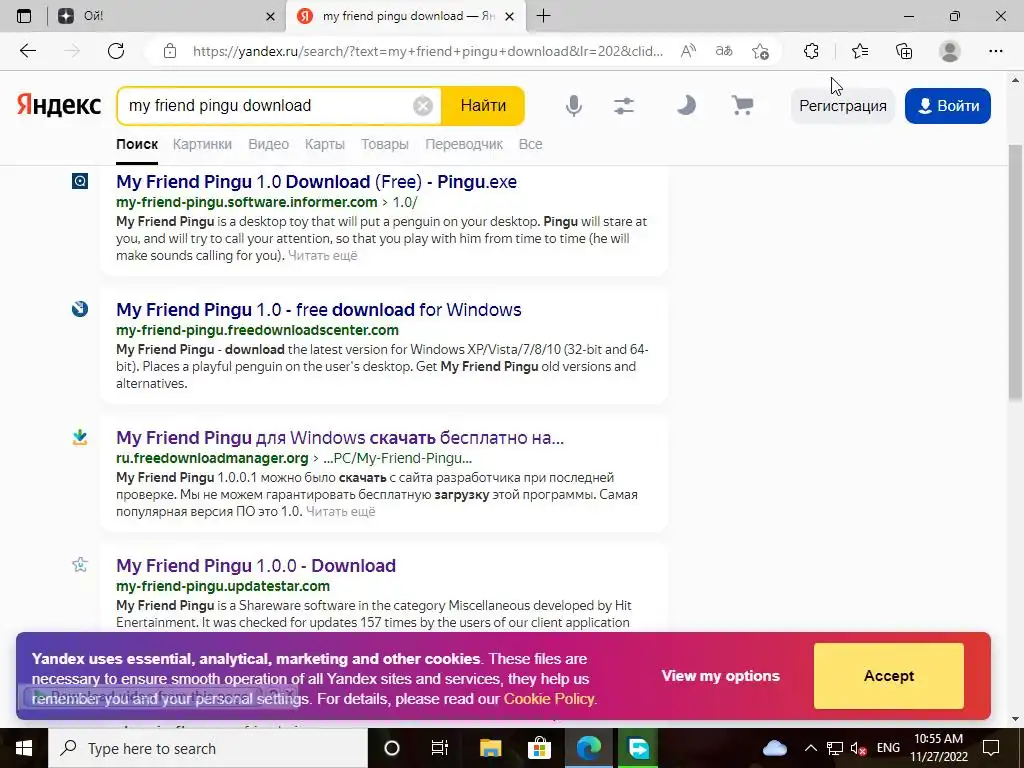
Task: Open the browser profile avatar
Action: click(x=950, y=51)
